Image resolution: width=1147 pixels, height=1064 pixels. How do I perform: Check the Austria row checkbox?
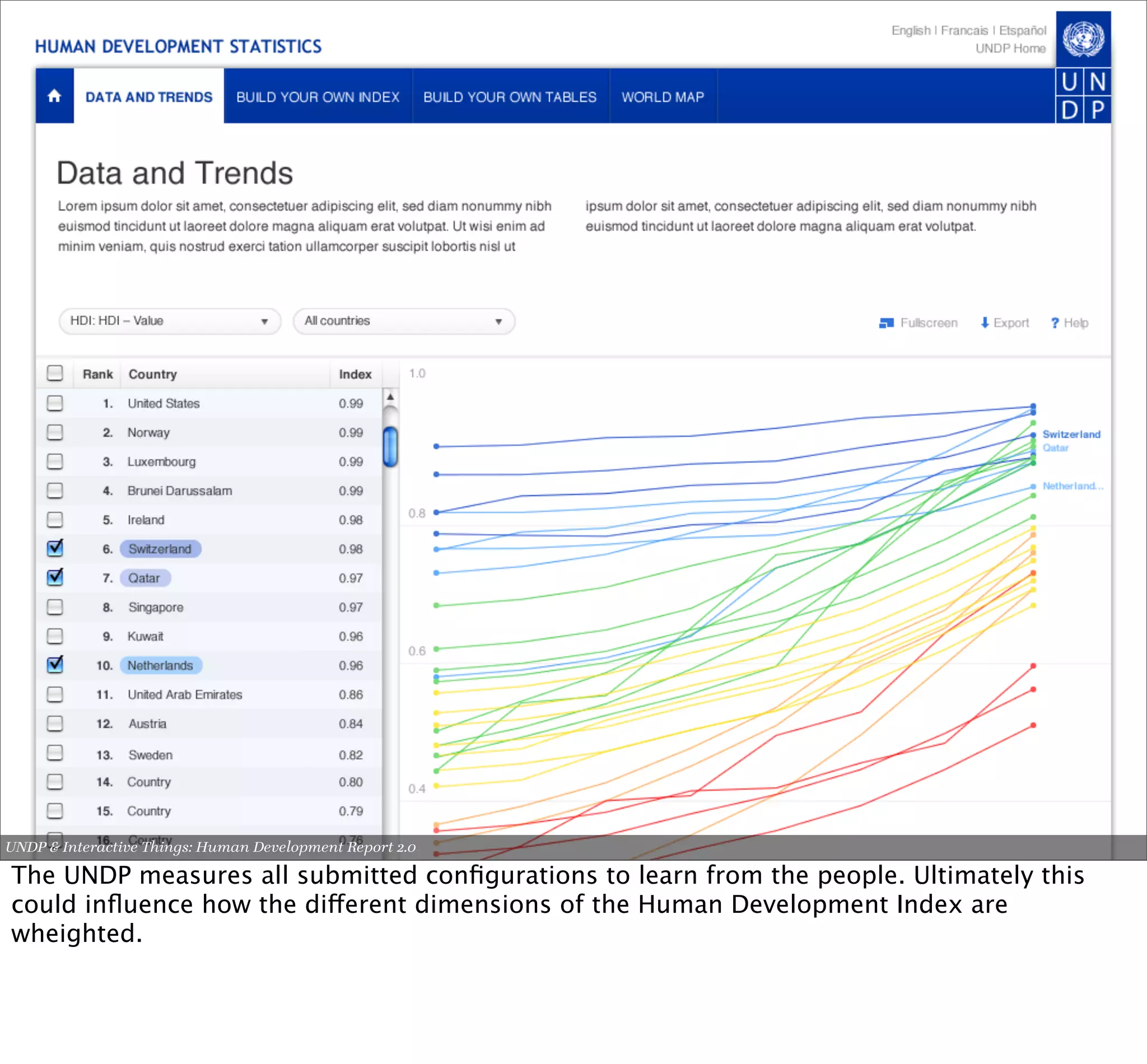click(55, 723)
